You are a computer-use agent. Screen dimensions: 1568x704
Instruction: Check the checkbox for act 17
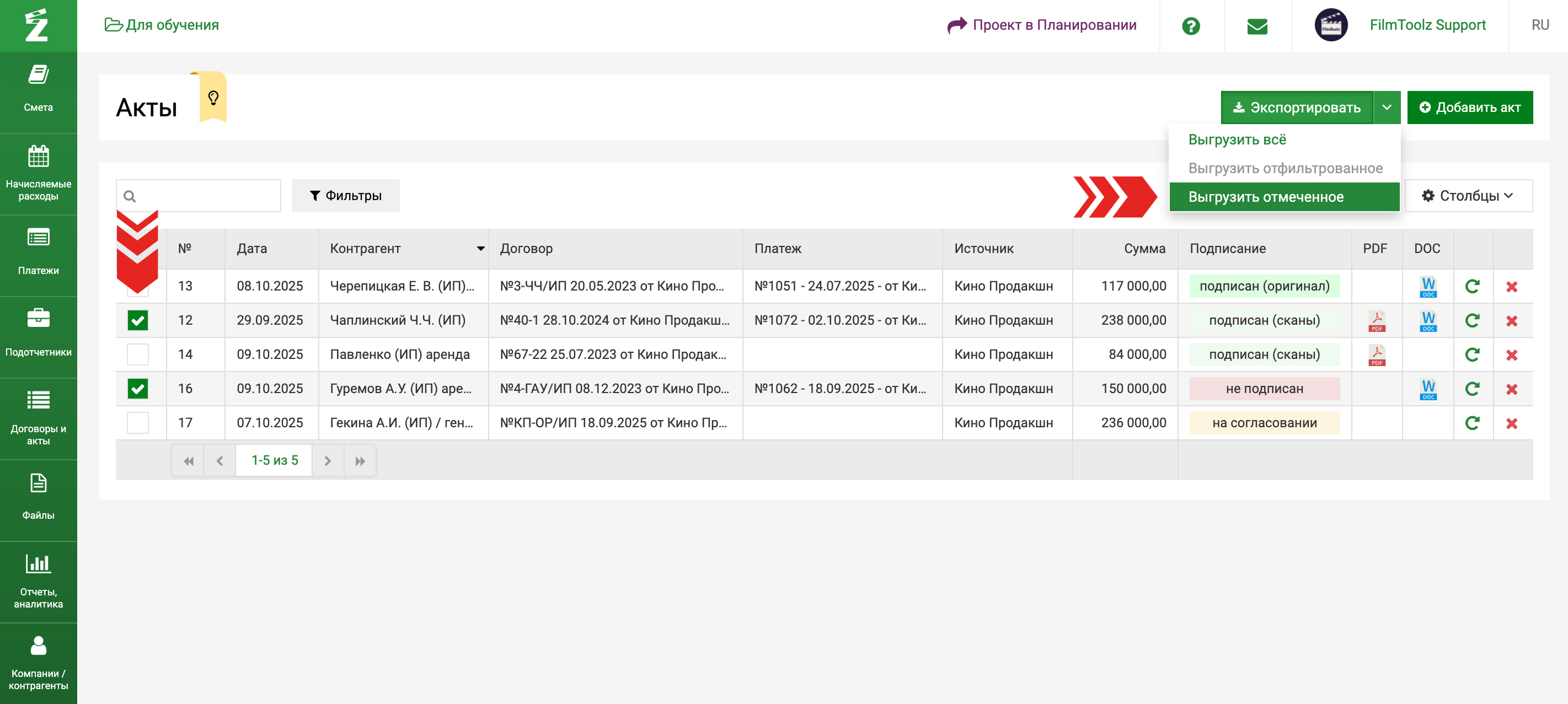(137, 423)
